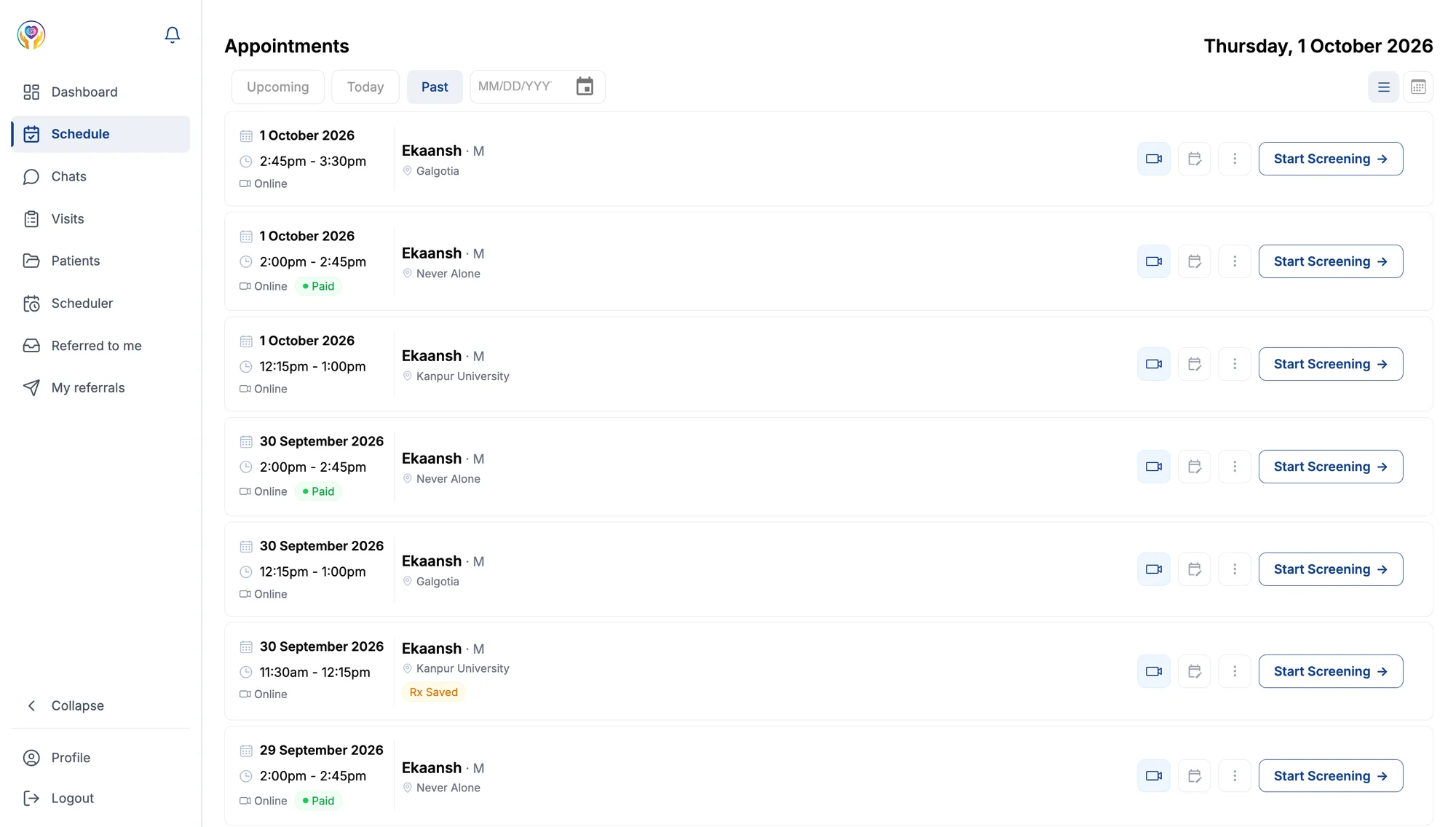The image size is (1456, 827).
Task: Join video call for 30 September 2:00pm appointment
Action: (x=1154, y=467)
